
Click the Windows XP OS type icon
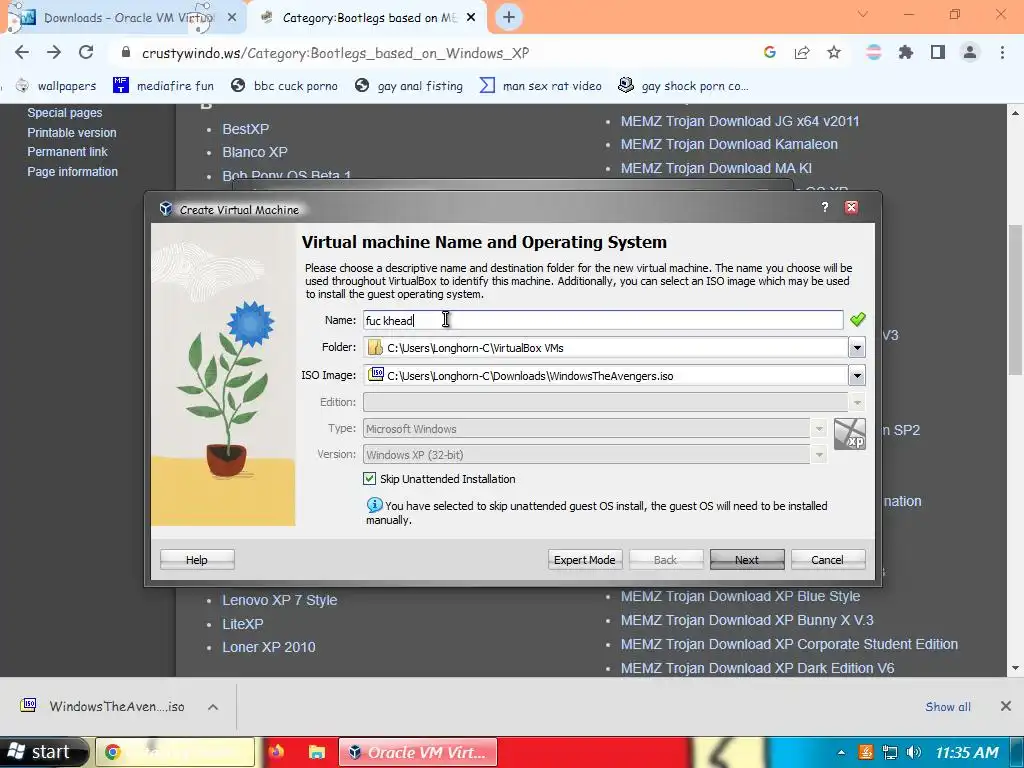point(850,434)
